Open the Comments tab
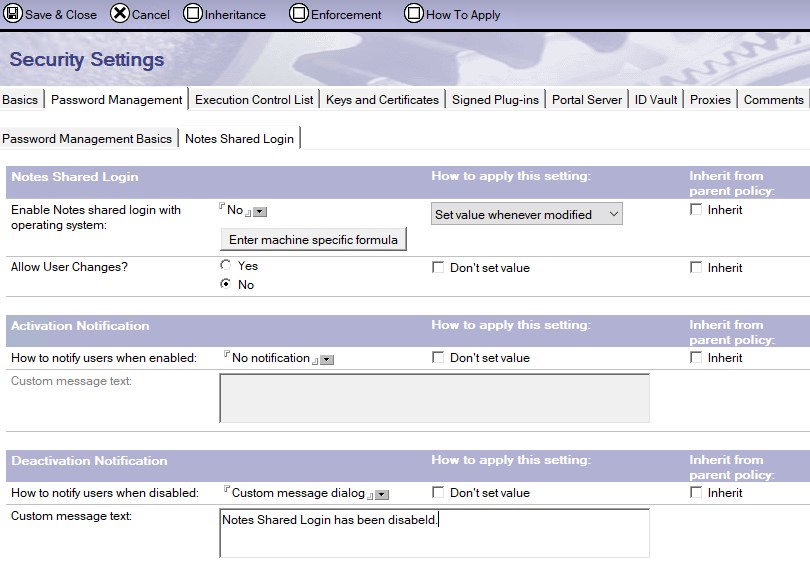This screenshot has width=810, height=564. 774,100
